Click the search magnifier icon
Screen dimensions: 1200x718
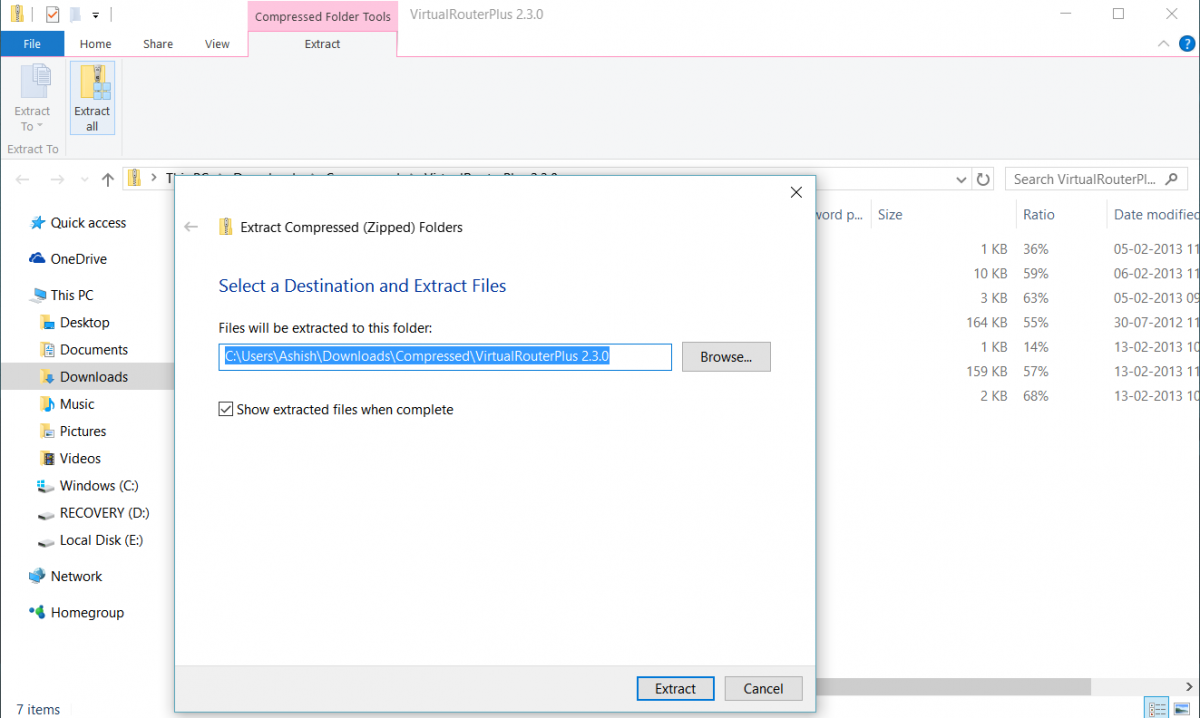pyautogui.click(x=1173, y=179)
